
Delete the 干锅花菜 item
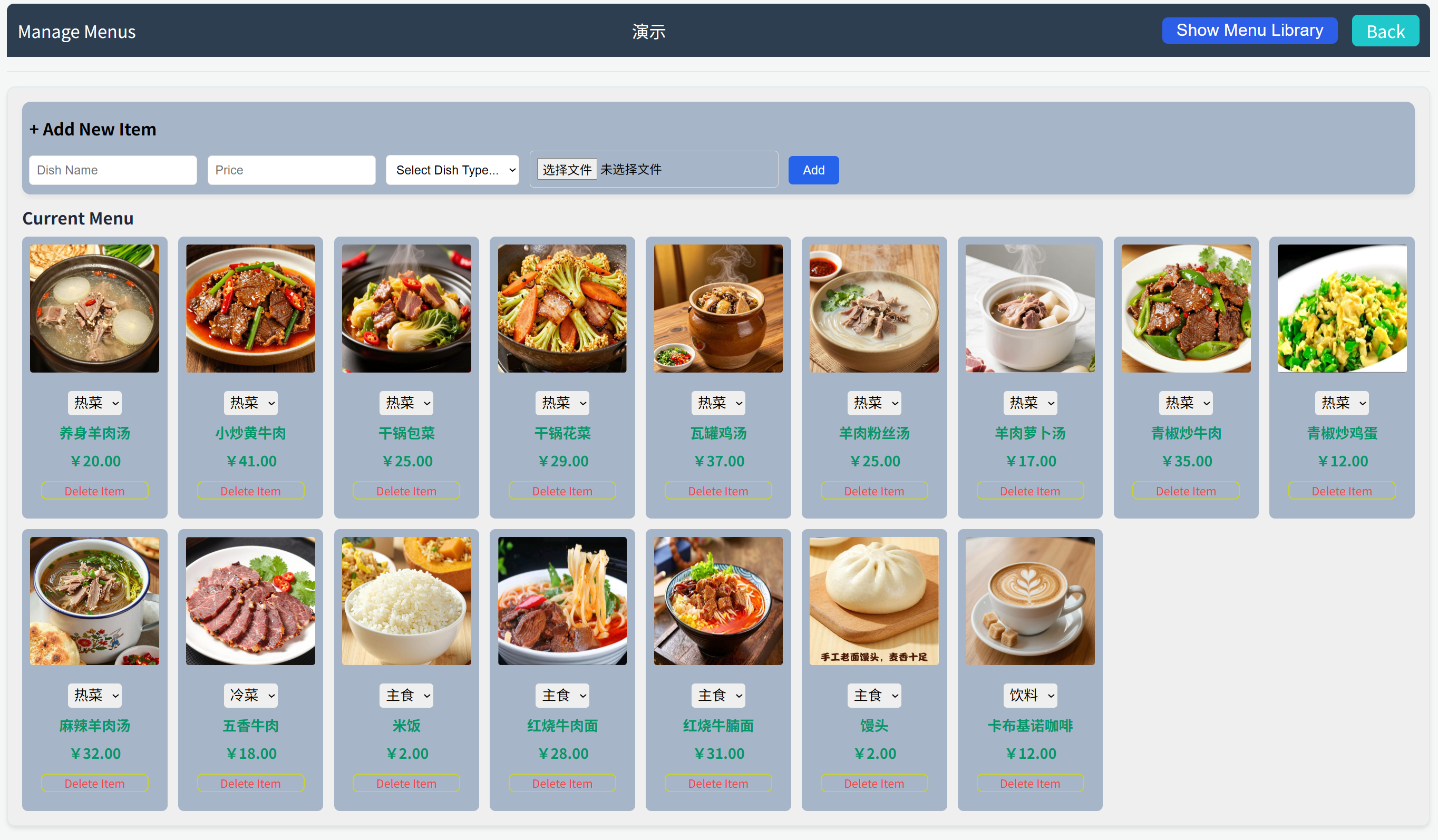click(562, 491)
